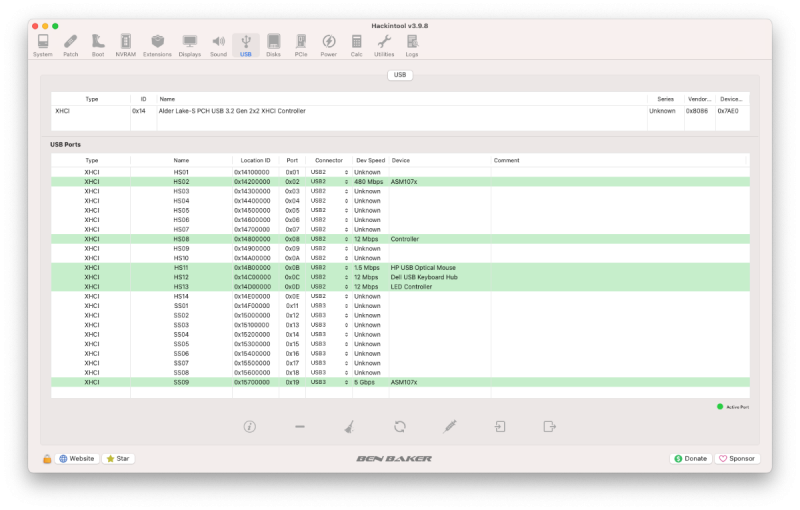Select the Dell USB Keyboard Hub device
Viewport: 800px width, 510px height.
coord(424,277)
